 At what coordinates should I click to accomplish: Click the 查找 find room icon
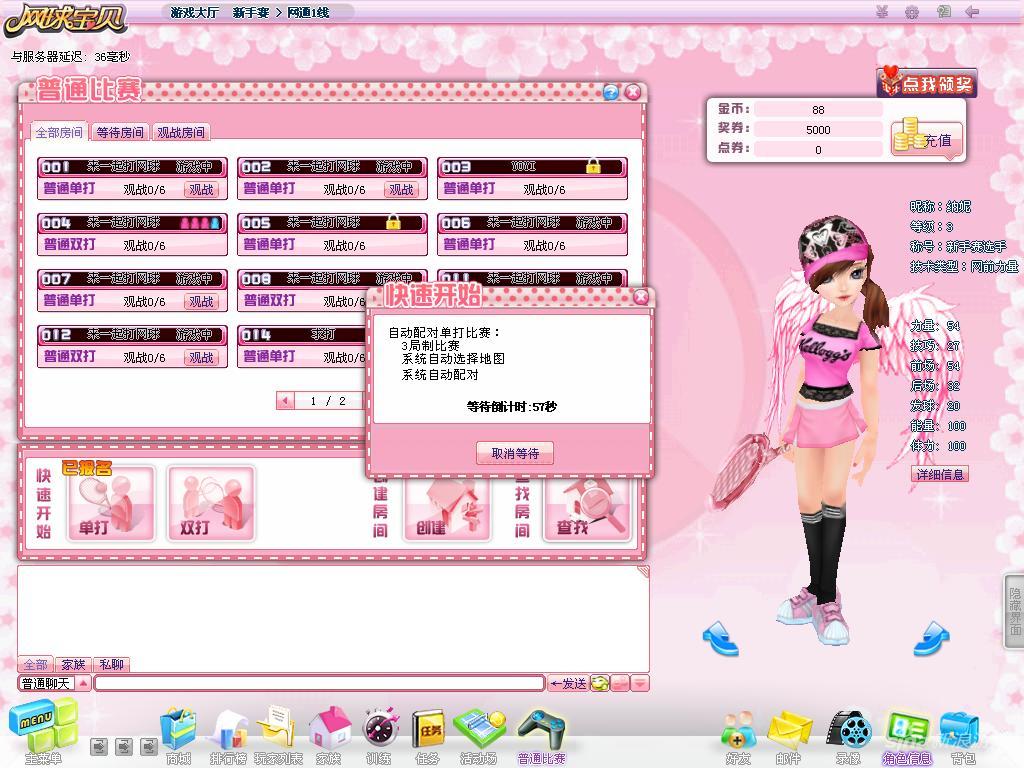point(588,509)
